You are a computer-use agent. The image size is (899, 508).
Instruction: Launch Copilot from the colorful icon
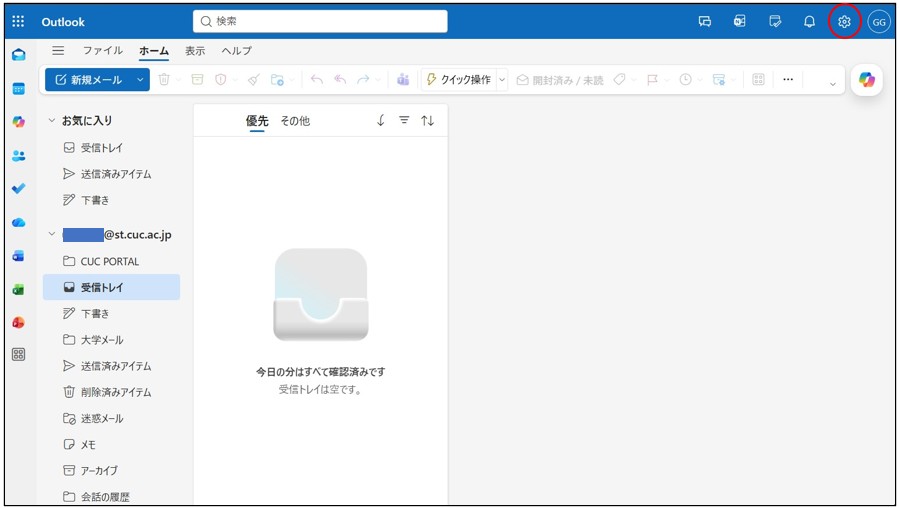(x=866, y=80)
